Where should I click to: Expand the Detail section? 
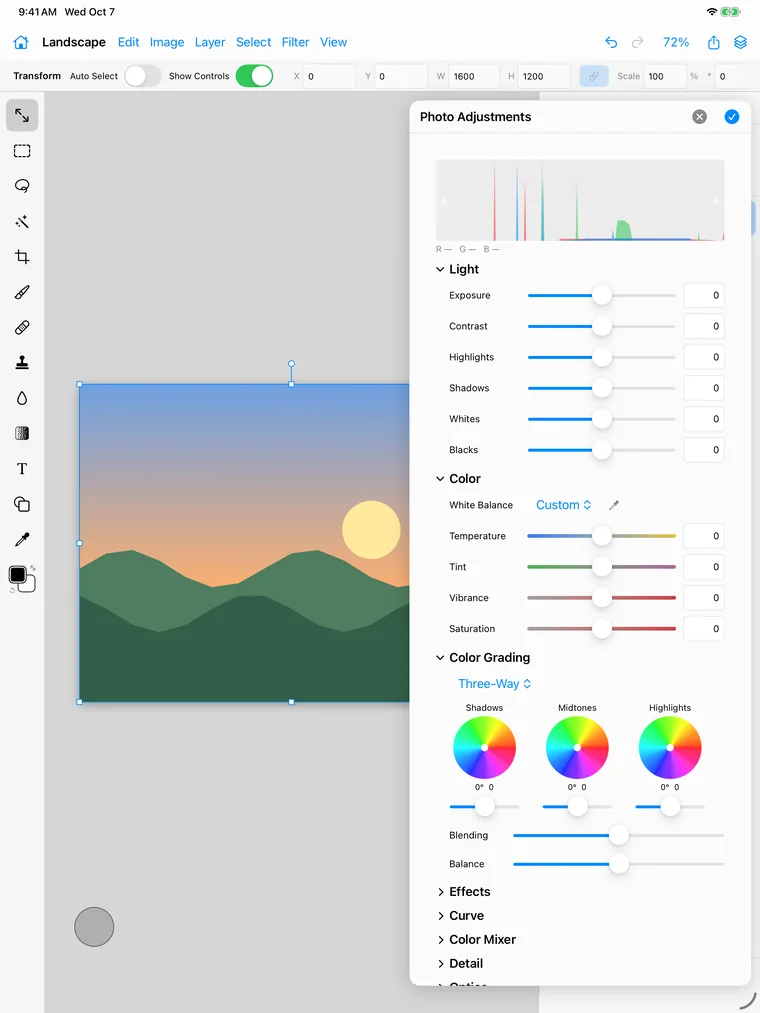(x=441, y=964)
